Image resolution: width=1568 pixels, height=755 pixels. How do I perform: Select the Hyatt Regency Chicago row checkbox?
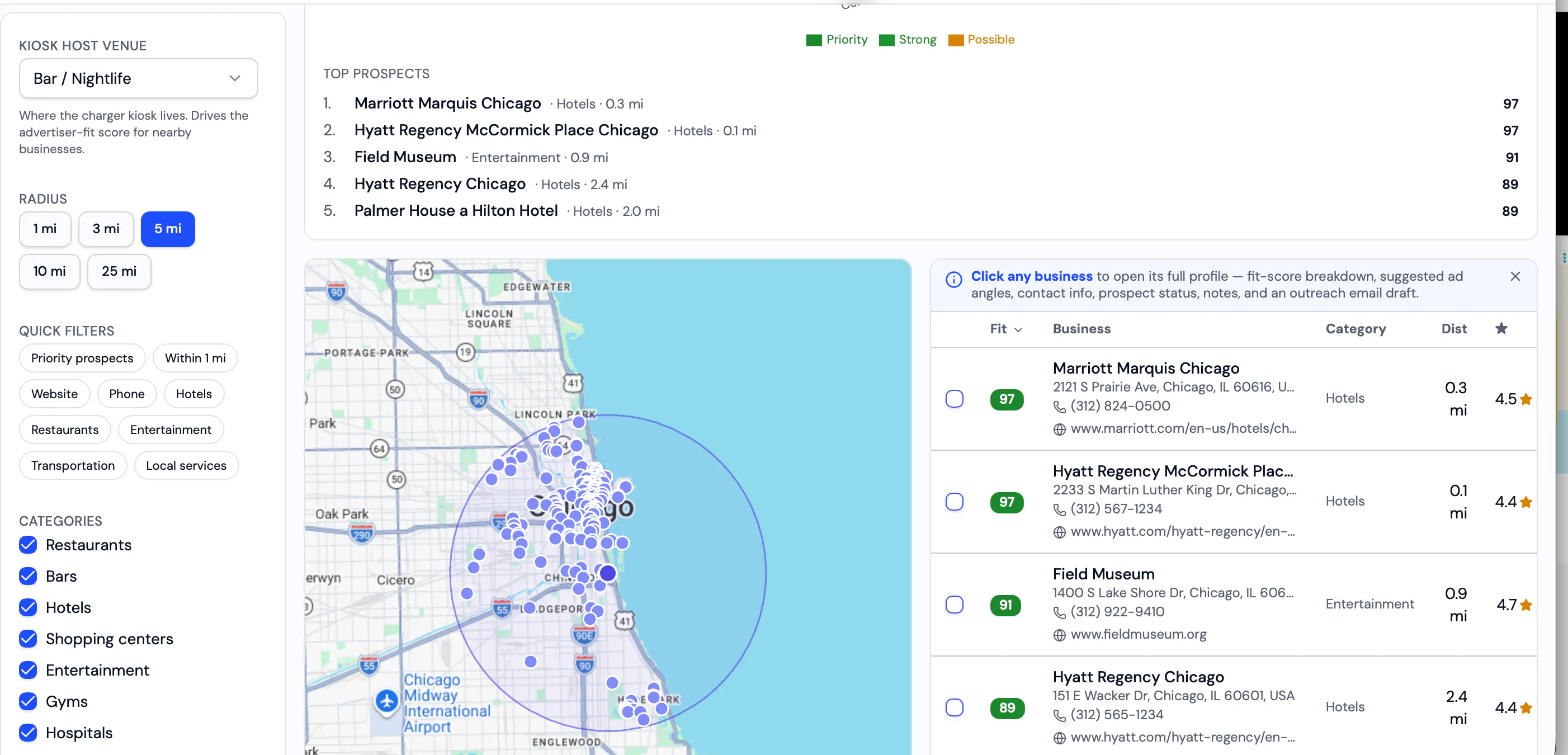point(955,707)
